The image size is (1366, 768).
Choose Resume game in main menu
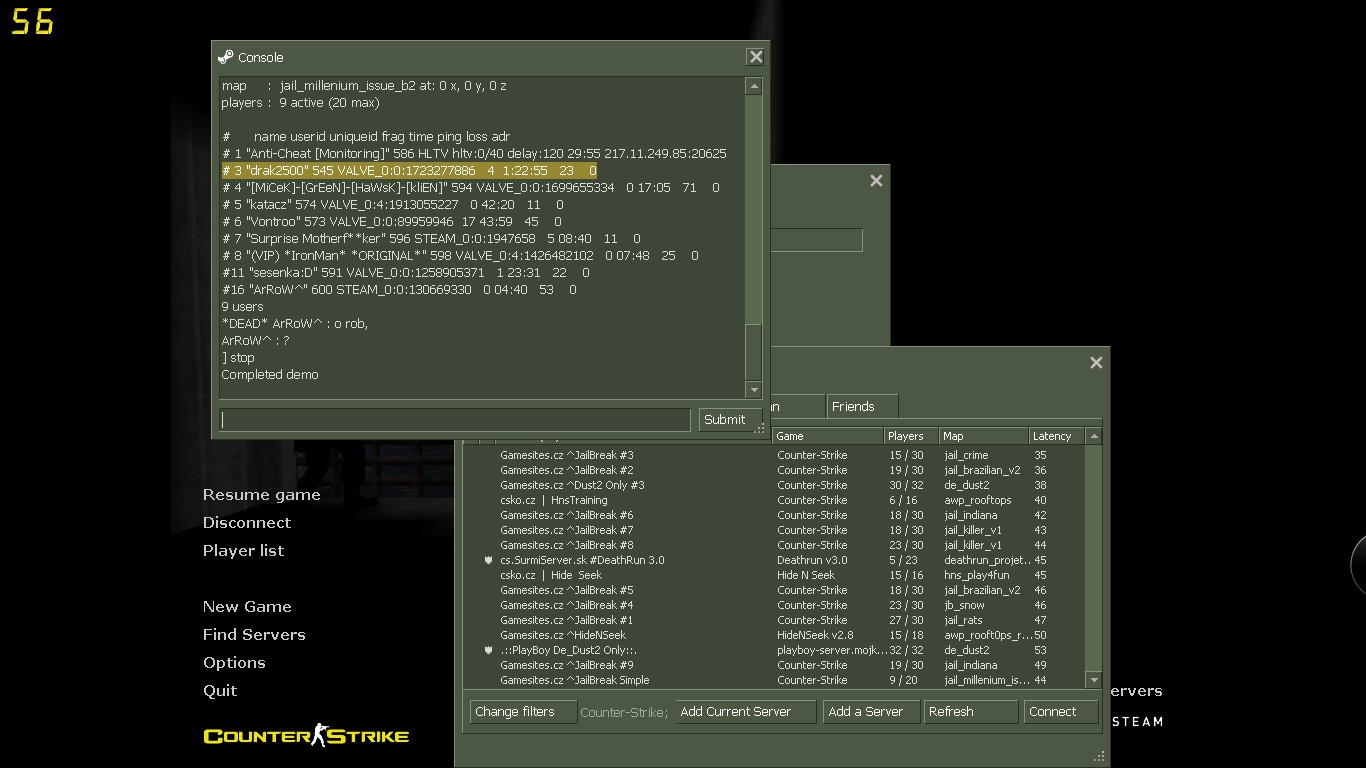coord(262,495)
